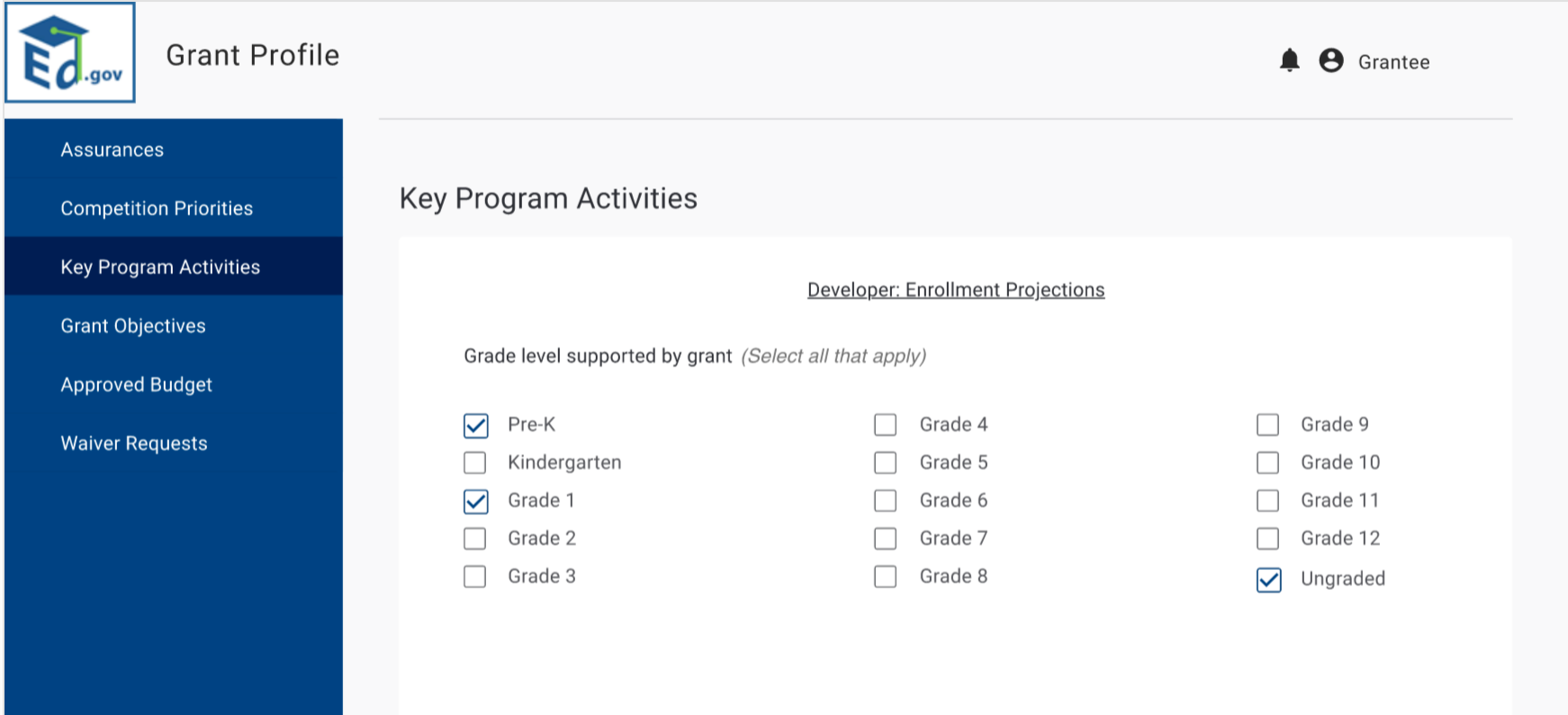
Task: Uncheck the Grade 1 checkbox
Action: coord(476,501)
